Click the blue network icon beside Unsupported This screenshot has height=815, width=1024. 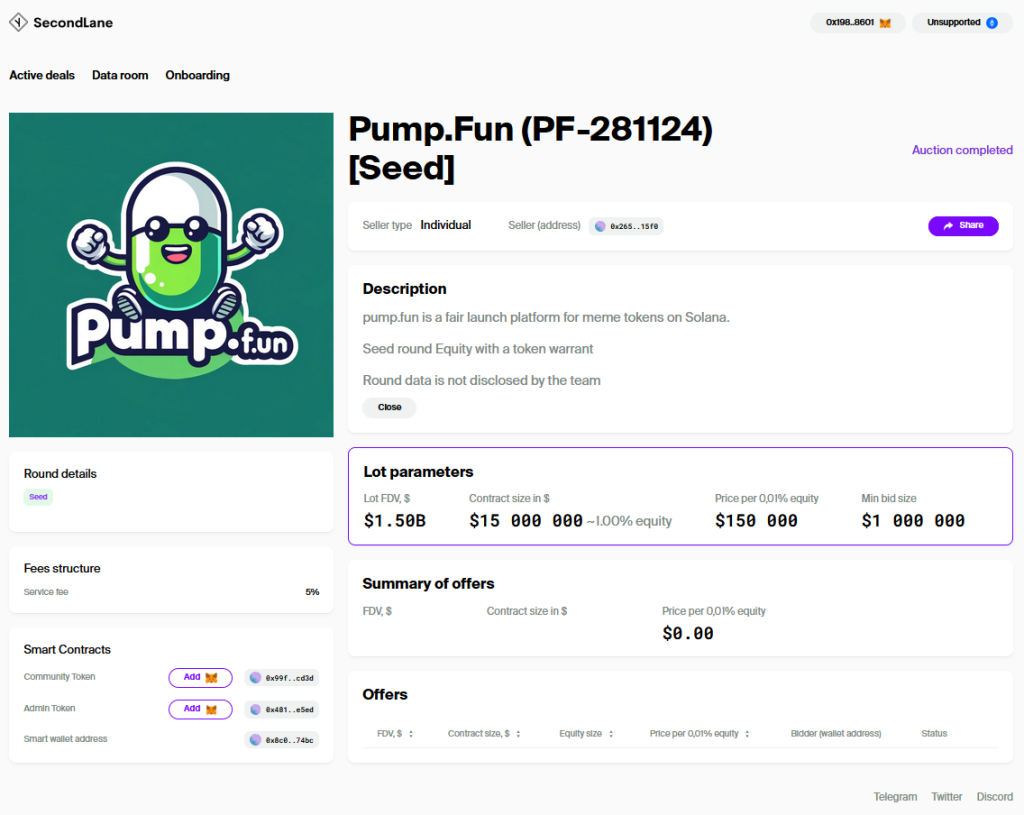991,23
